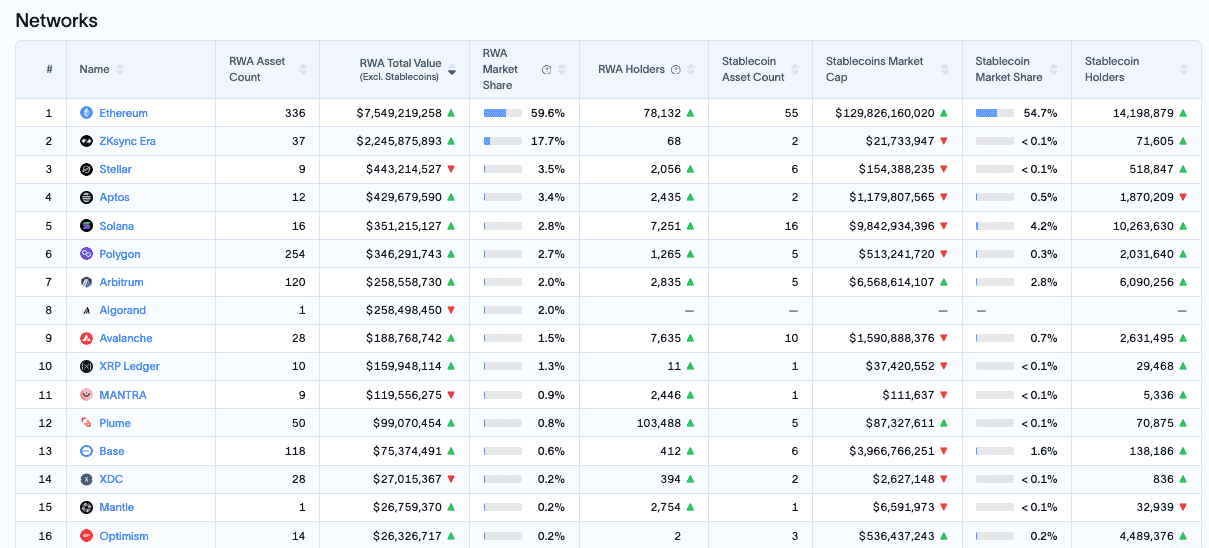Click the MANTRA logo icon
This screenshot has width=1209, height=548.
[86, 395]
